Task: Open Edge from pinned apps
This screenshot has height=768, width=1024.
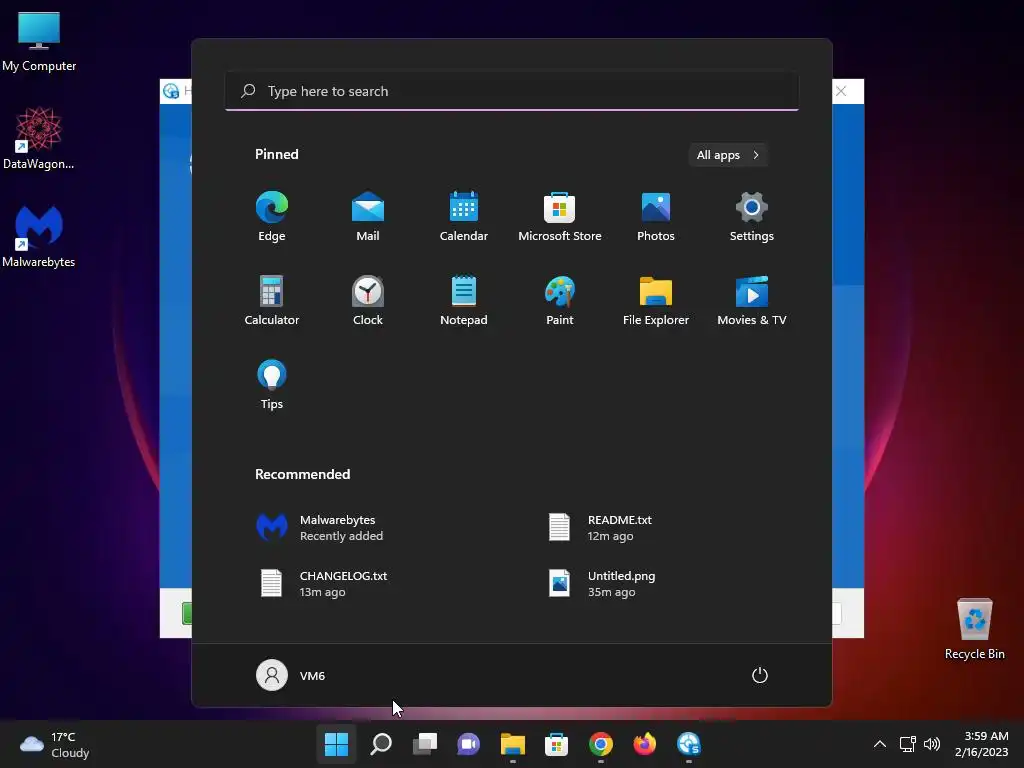Action: pyautogui.click(x=272, y=217)
